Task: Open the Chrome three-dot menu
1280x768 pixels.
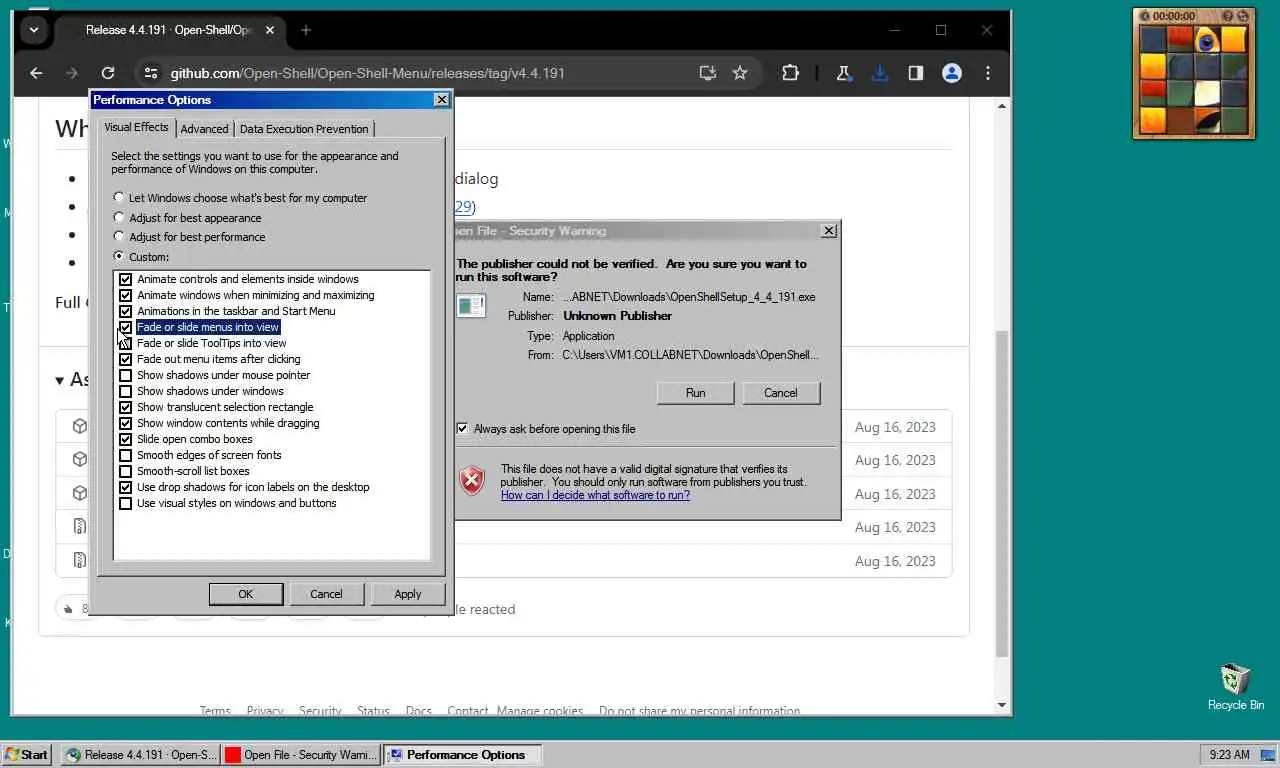Action: pyautogui.click(x=988, y=73)
